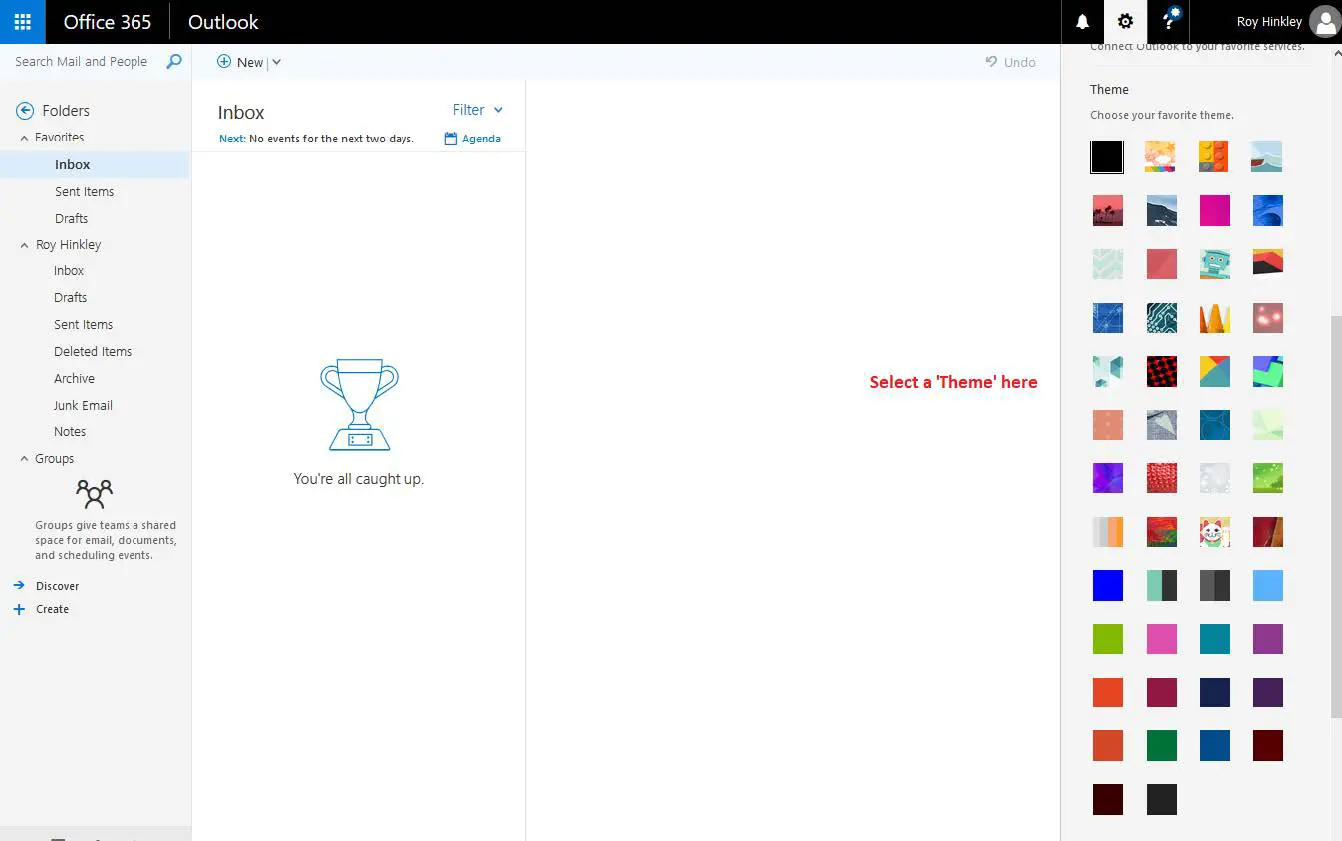The width and height of the screenshot is (1342, 841).
Task: Click the Undo button
Action: click(1011, 61)
